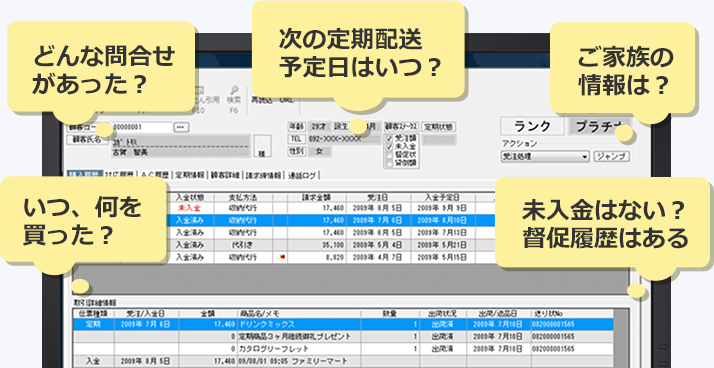
Task: Toggle the checked 未入金 checkbox
Action: [388, 147]
